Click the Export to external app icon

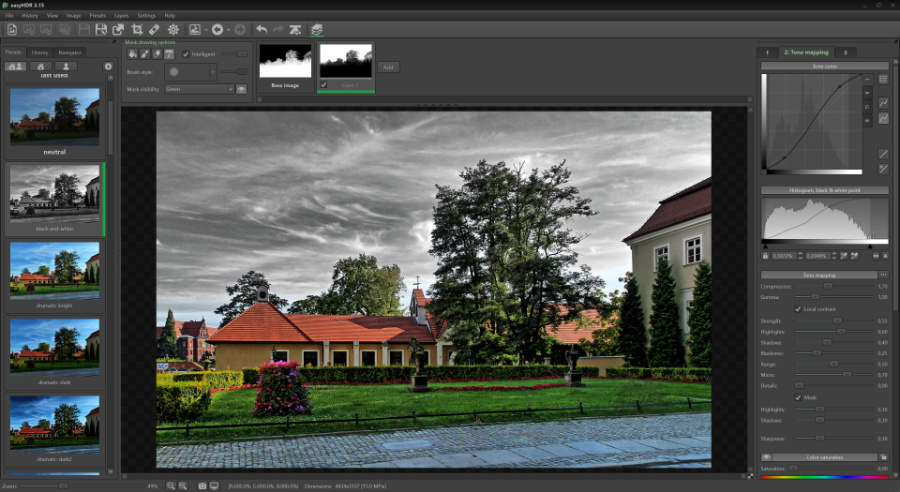click(118, 29)
